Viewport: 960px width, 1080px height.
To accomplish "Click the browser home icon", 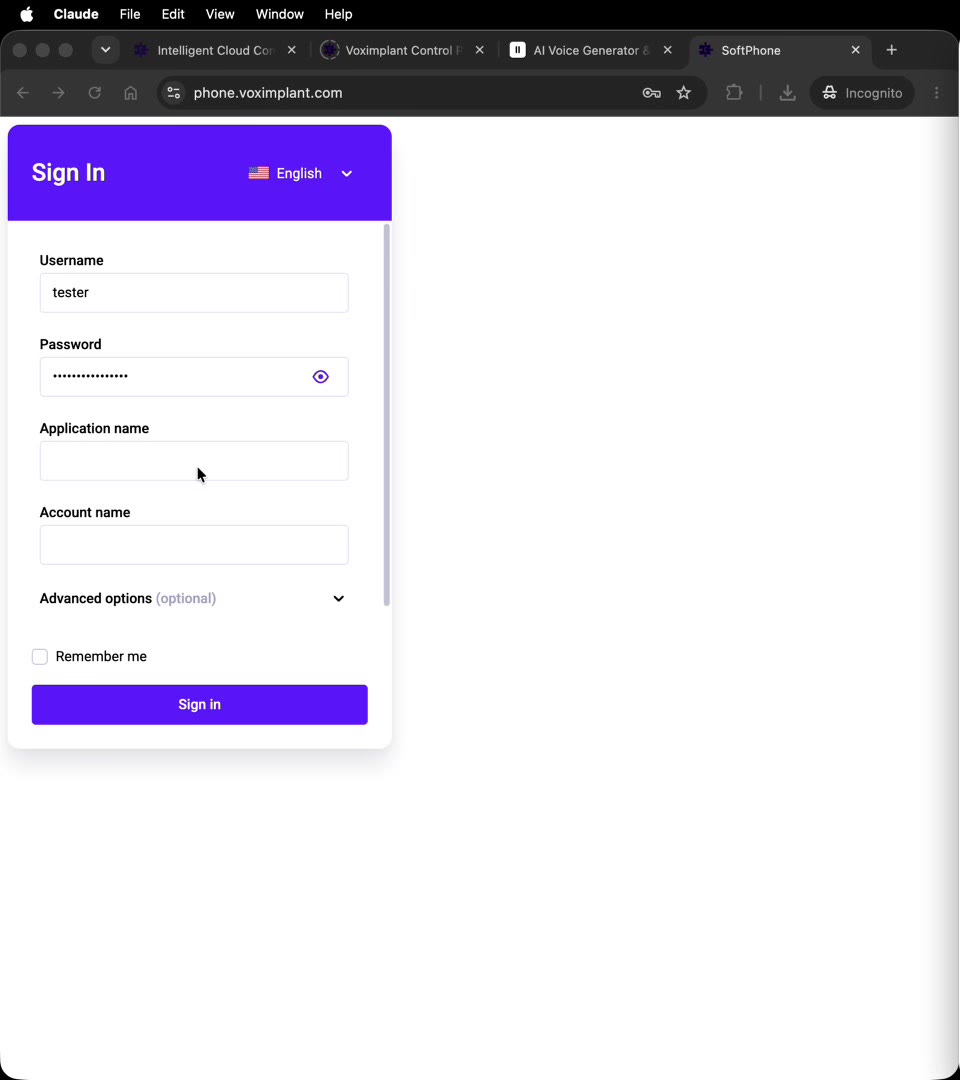I will click(130, 93).
